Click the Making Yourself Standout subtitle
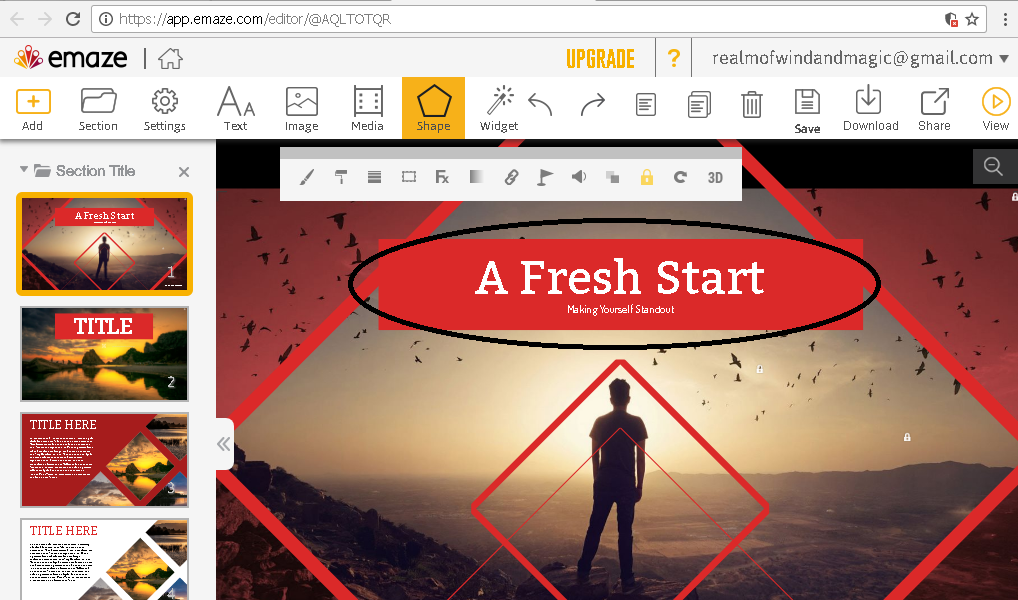Viewport: 1018px width, 600px height. tap(620, 309)
